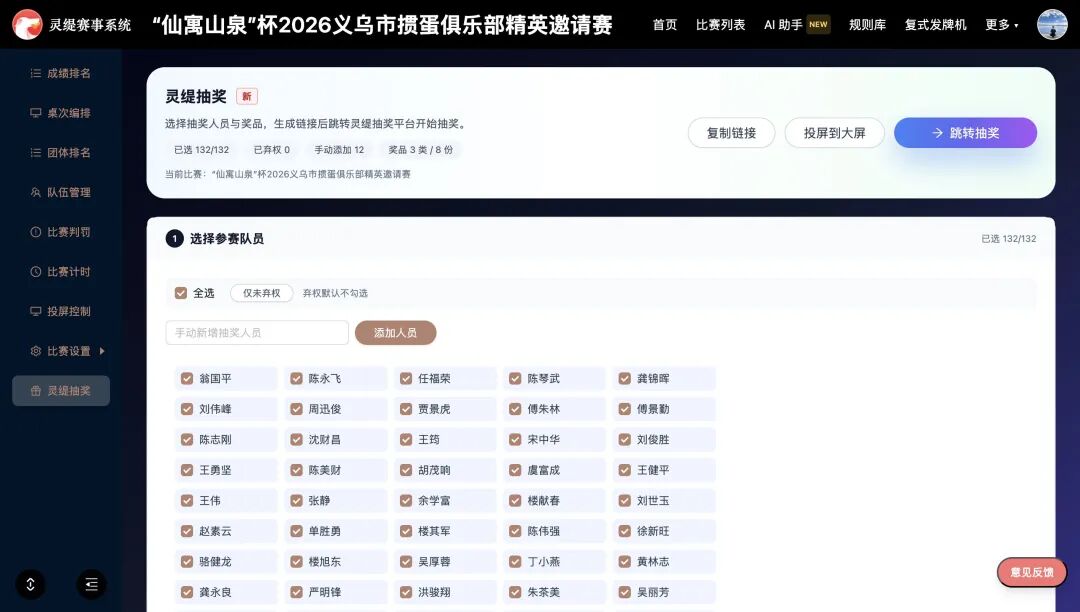Open AI 助手 in top navigation
Viewport: 1080px width, 612px height.
pos(783,25)
